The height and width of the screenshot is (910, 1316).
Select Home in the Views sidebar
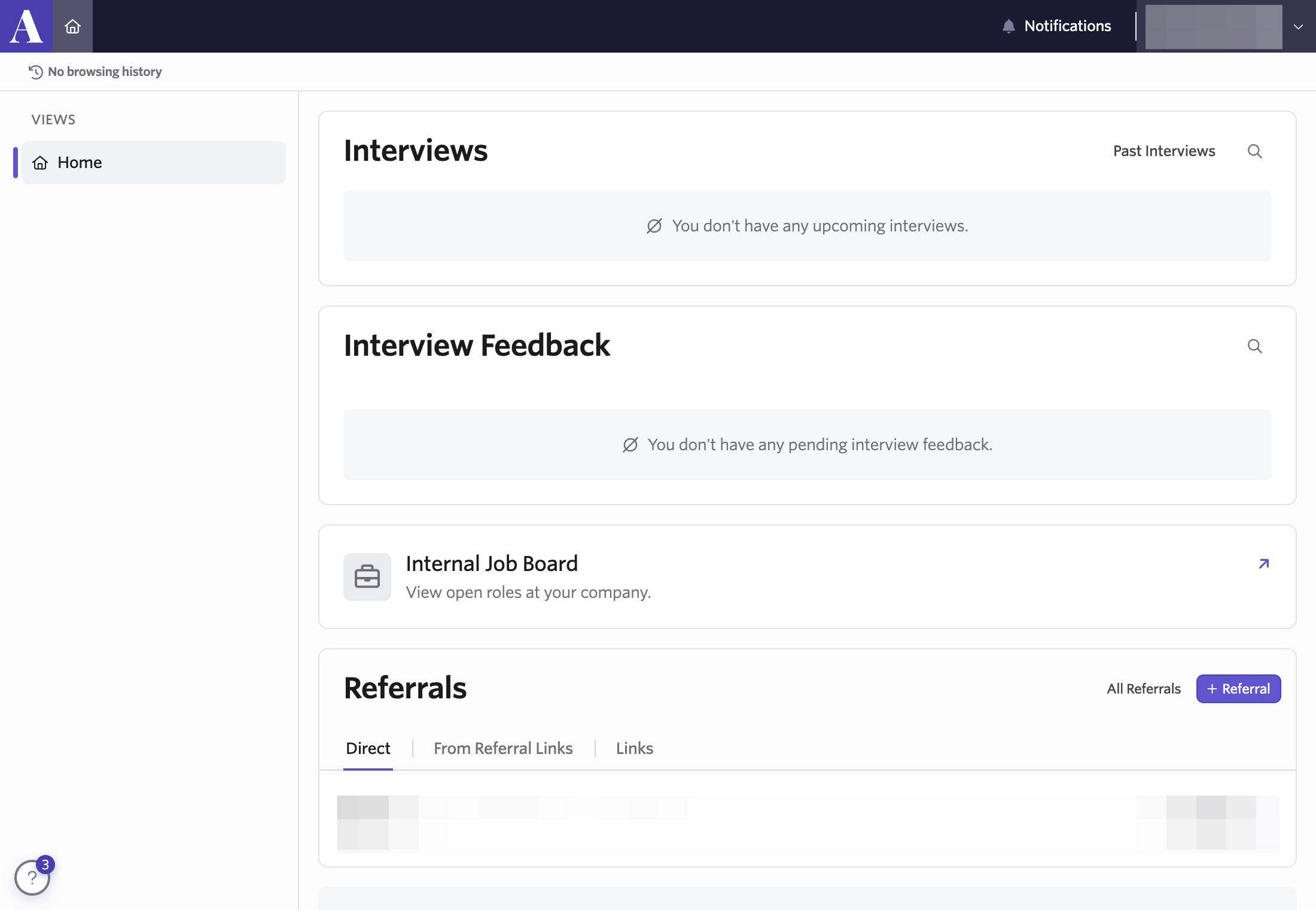pyautogui.click(x=154, y=163)
